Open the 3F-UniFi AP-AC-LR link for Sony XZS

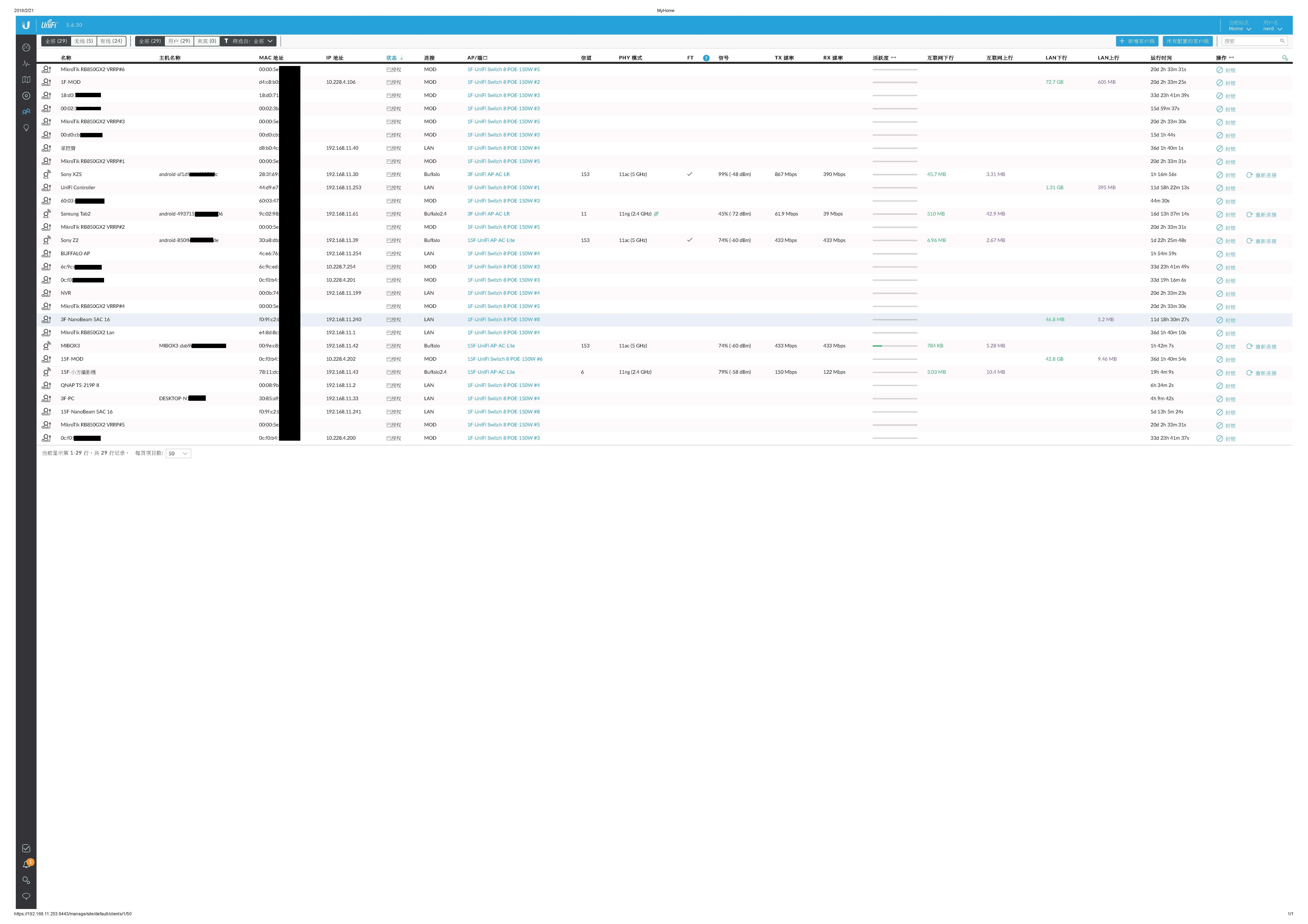point(488,174)
